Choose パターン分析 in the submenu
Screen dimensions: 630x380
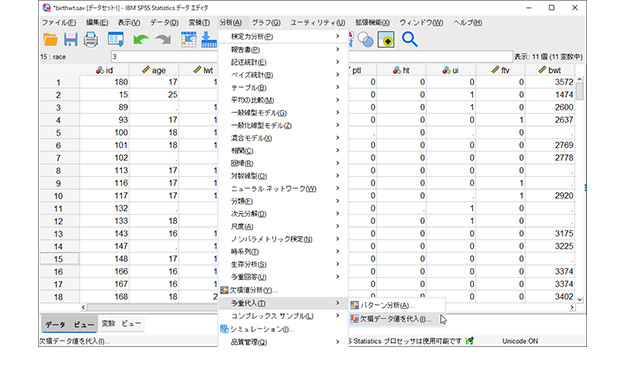[397, 305]
